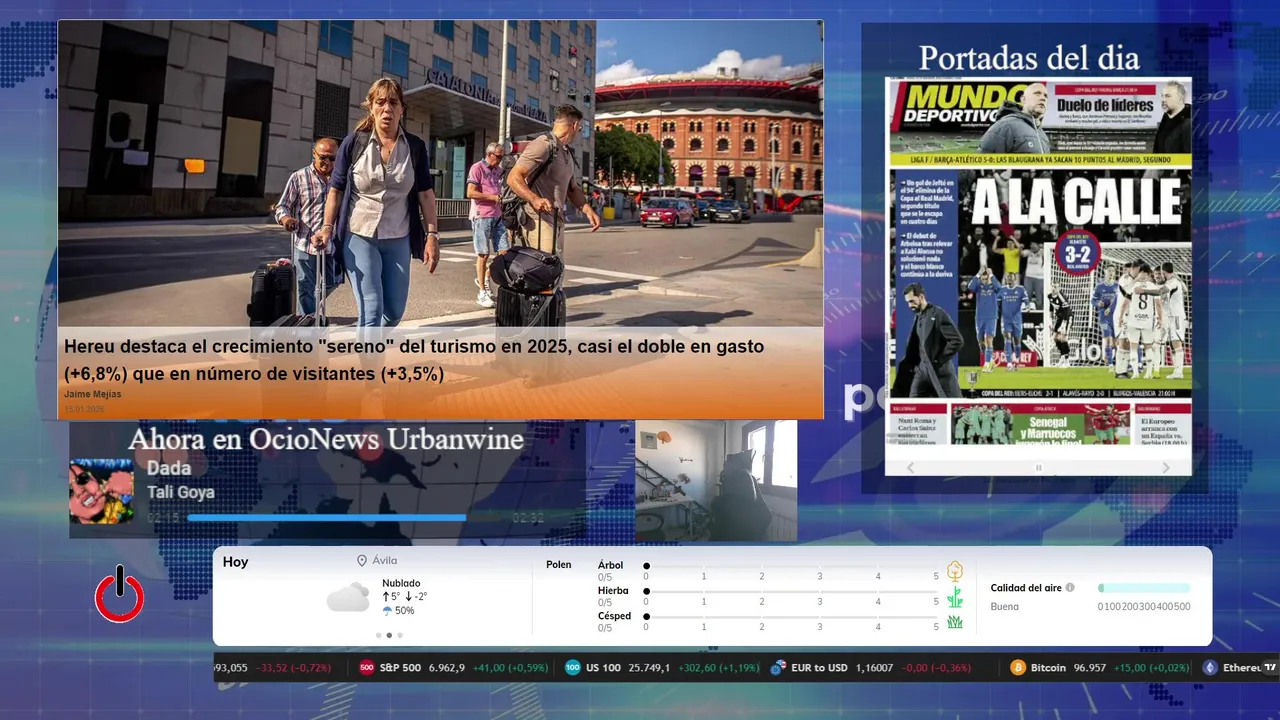1280x720 pixels.
Task: Click the S&P 500 ticker label
Action: pyautogui.click(x=400, y=667)
